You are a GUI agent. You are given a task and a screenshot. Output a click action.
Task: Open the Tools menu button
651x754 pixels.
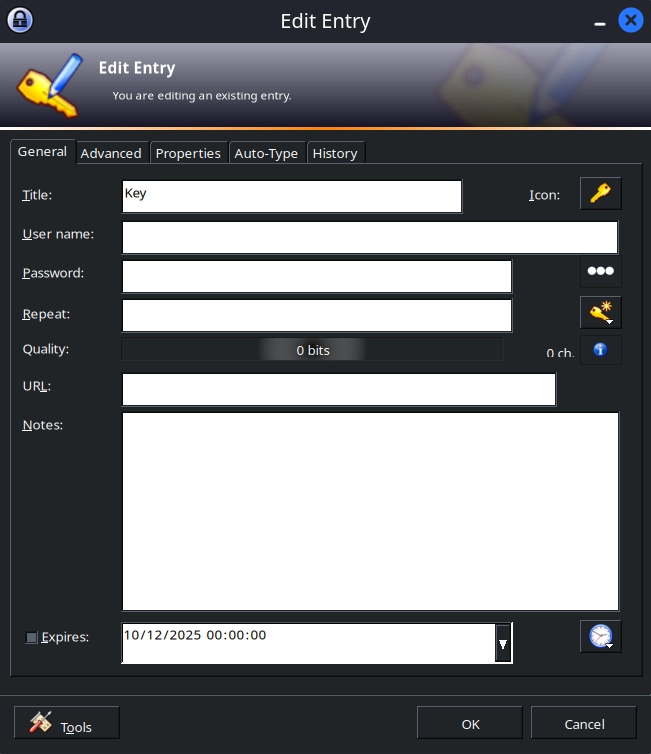[67, 723]
